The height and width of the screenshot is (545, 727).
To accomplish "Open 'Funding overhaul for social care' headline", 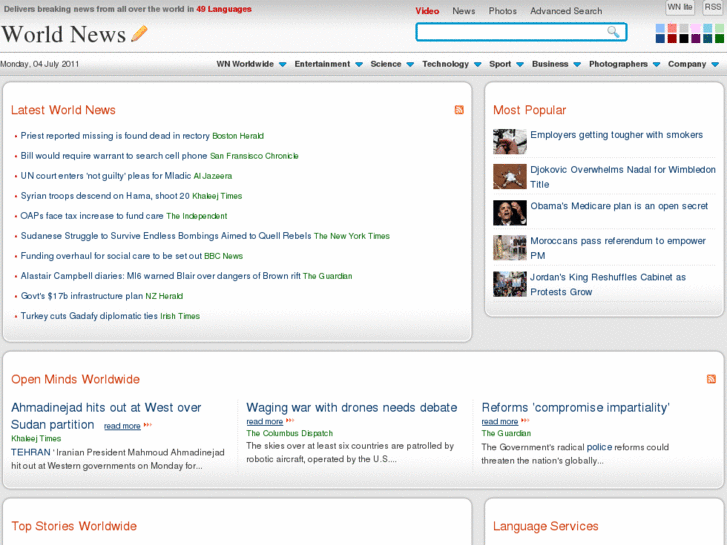I will 111,256.
